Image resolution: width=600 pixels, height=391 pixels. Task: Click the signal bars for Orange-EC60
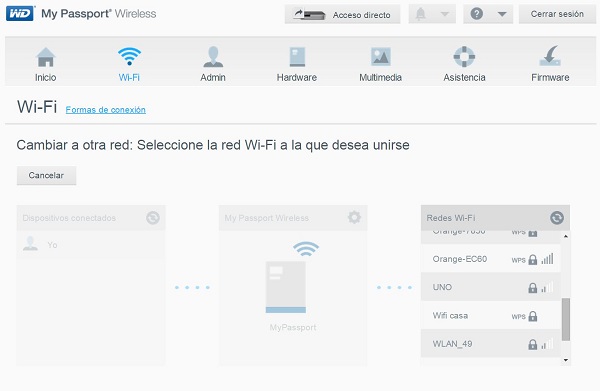click(547, 259)
